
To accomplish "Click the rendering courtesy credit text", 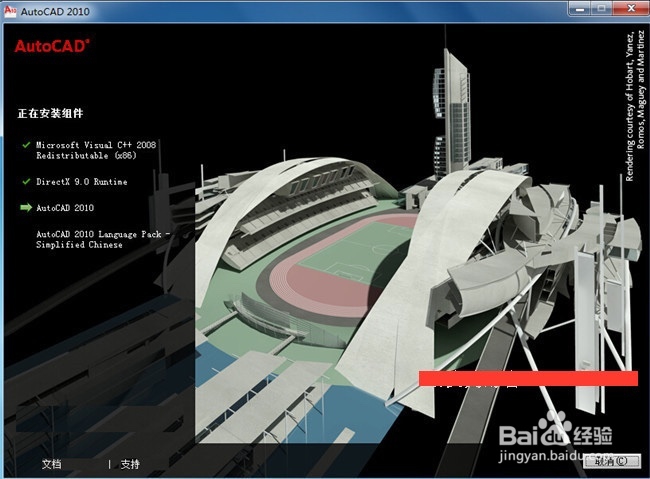I will (635, 106).
